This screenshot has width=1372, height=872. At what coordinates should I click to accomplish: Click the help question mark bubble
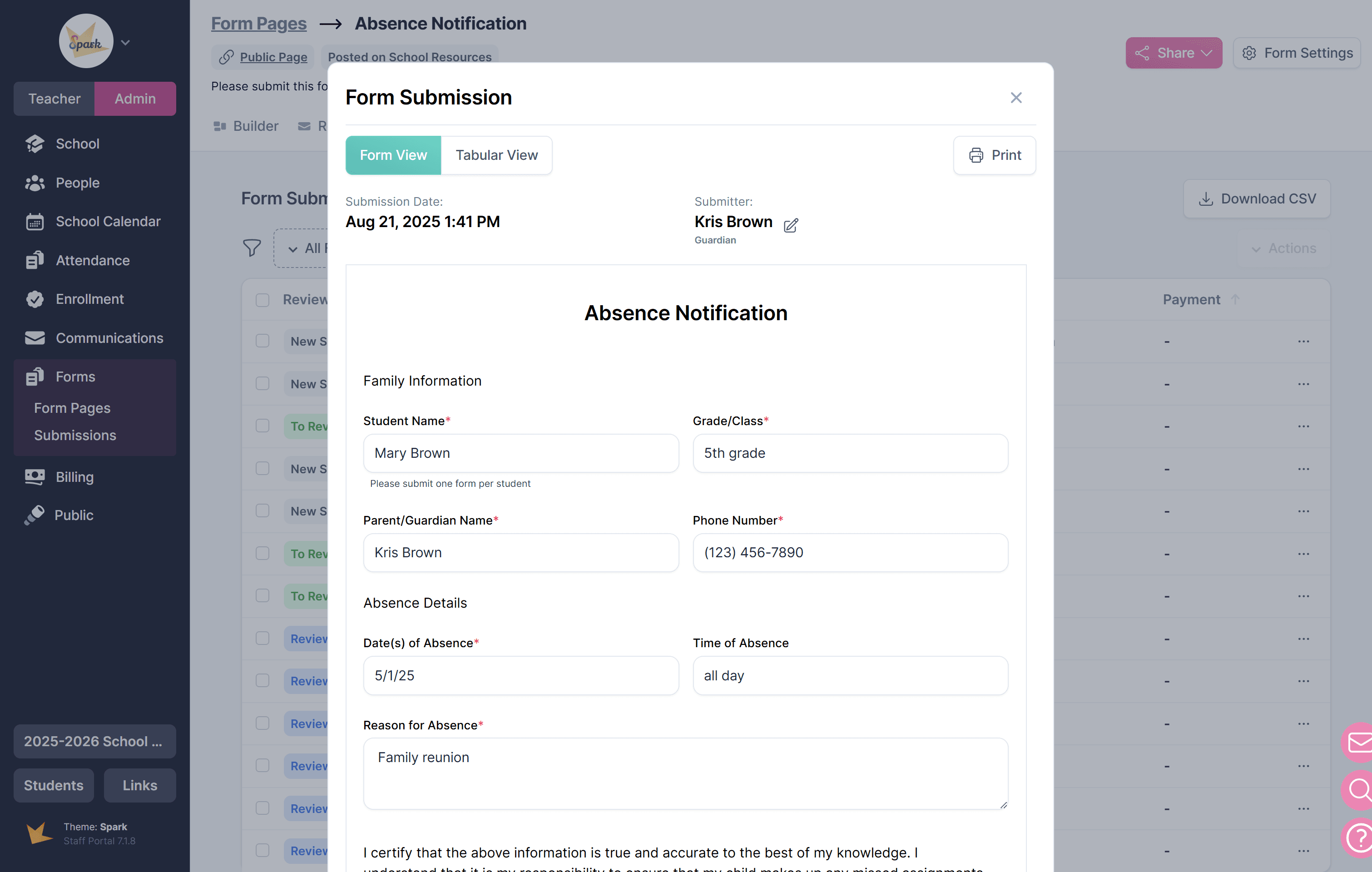(x=1358, y=837)
